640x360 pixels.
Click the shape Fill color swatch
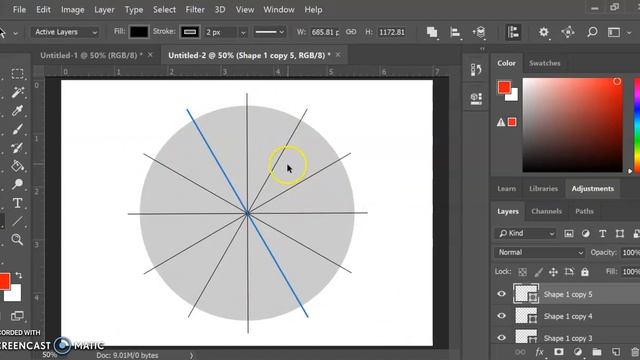139,32
